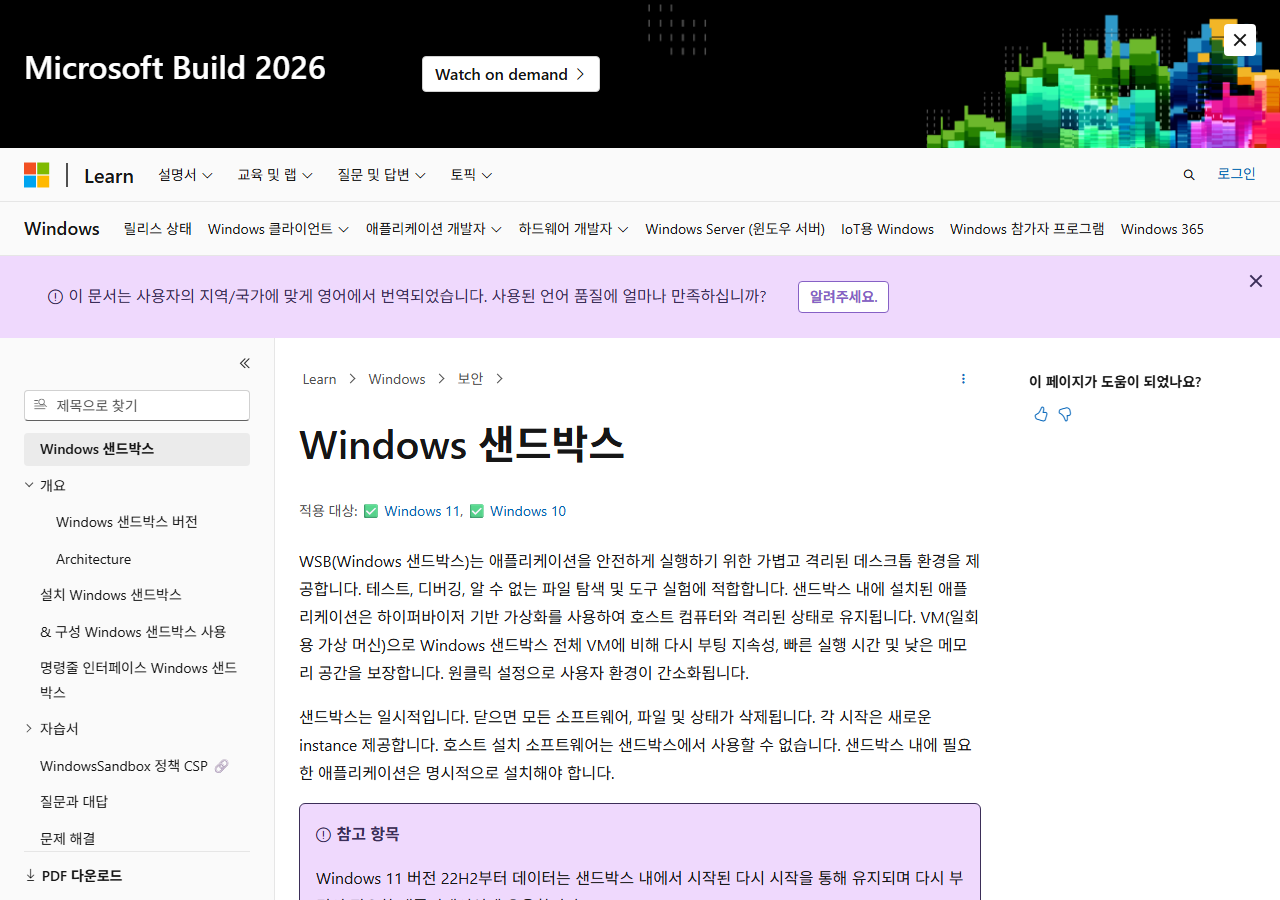Click the Microsoft logo icon
1280x900 pixels.
pyautogui.click(x=37, y=175)
